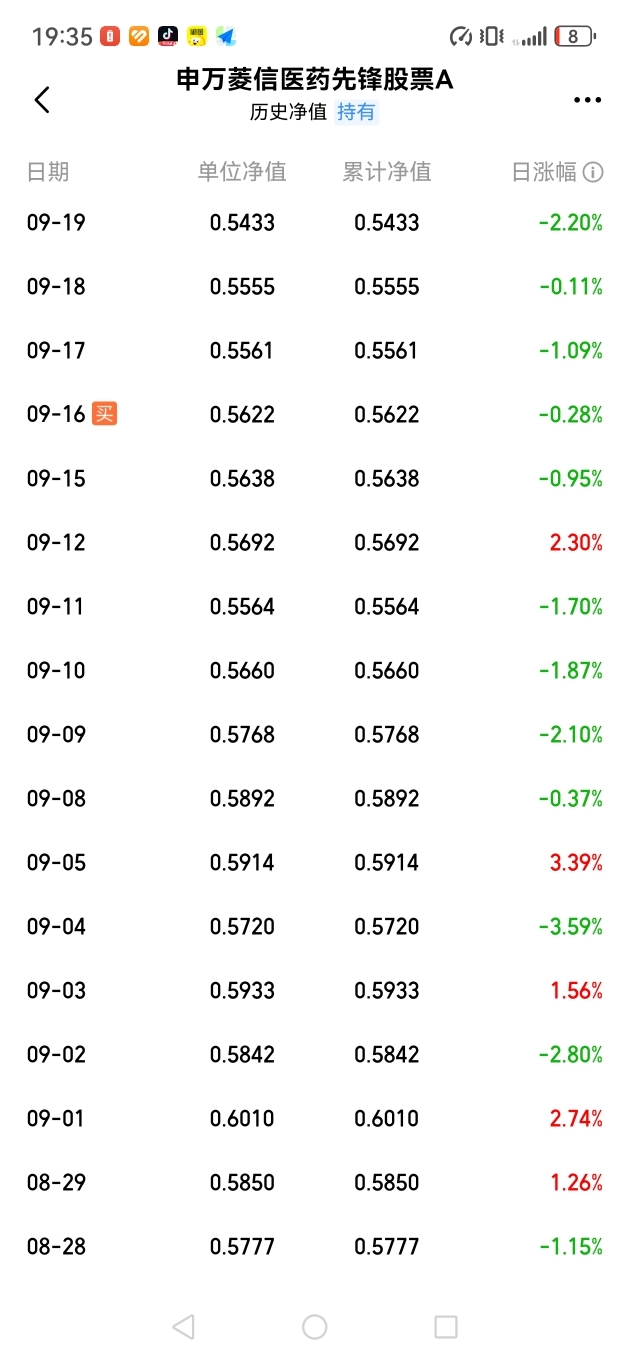Select the 09-12 row with 2.30% gain
The width and height of the screenshot is (630, 1360).
315,542
